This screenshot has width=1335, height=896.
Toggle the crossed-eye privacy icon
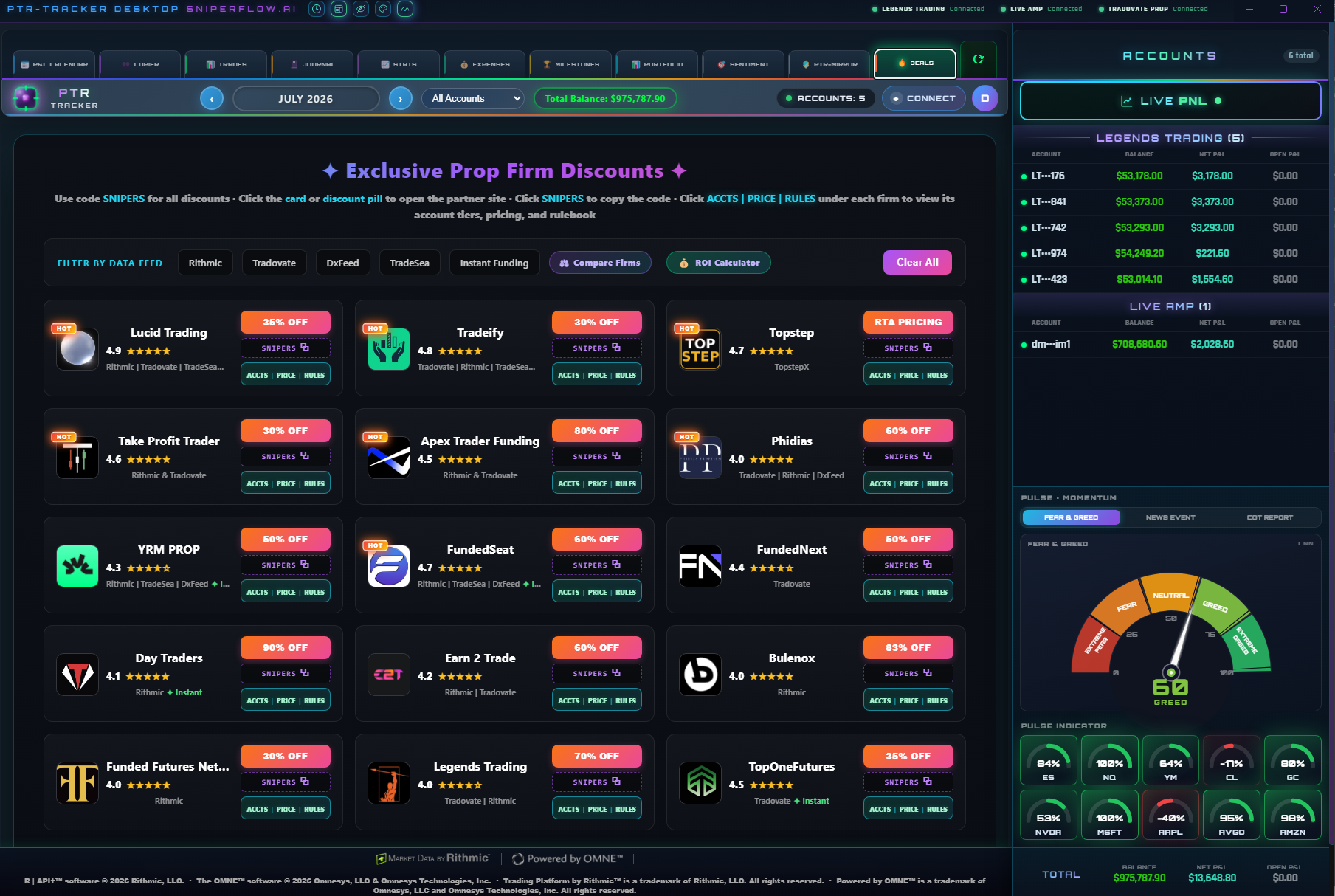(361, 9)
